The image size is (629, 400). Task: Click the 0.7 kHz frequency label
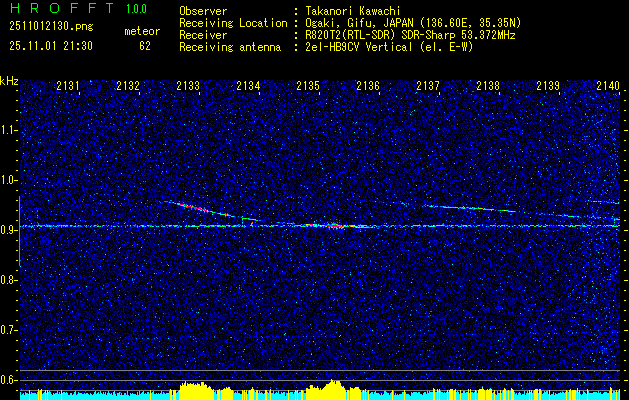[x=8, y=330]
